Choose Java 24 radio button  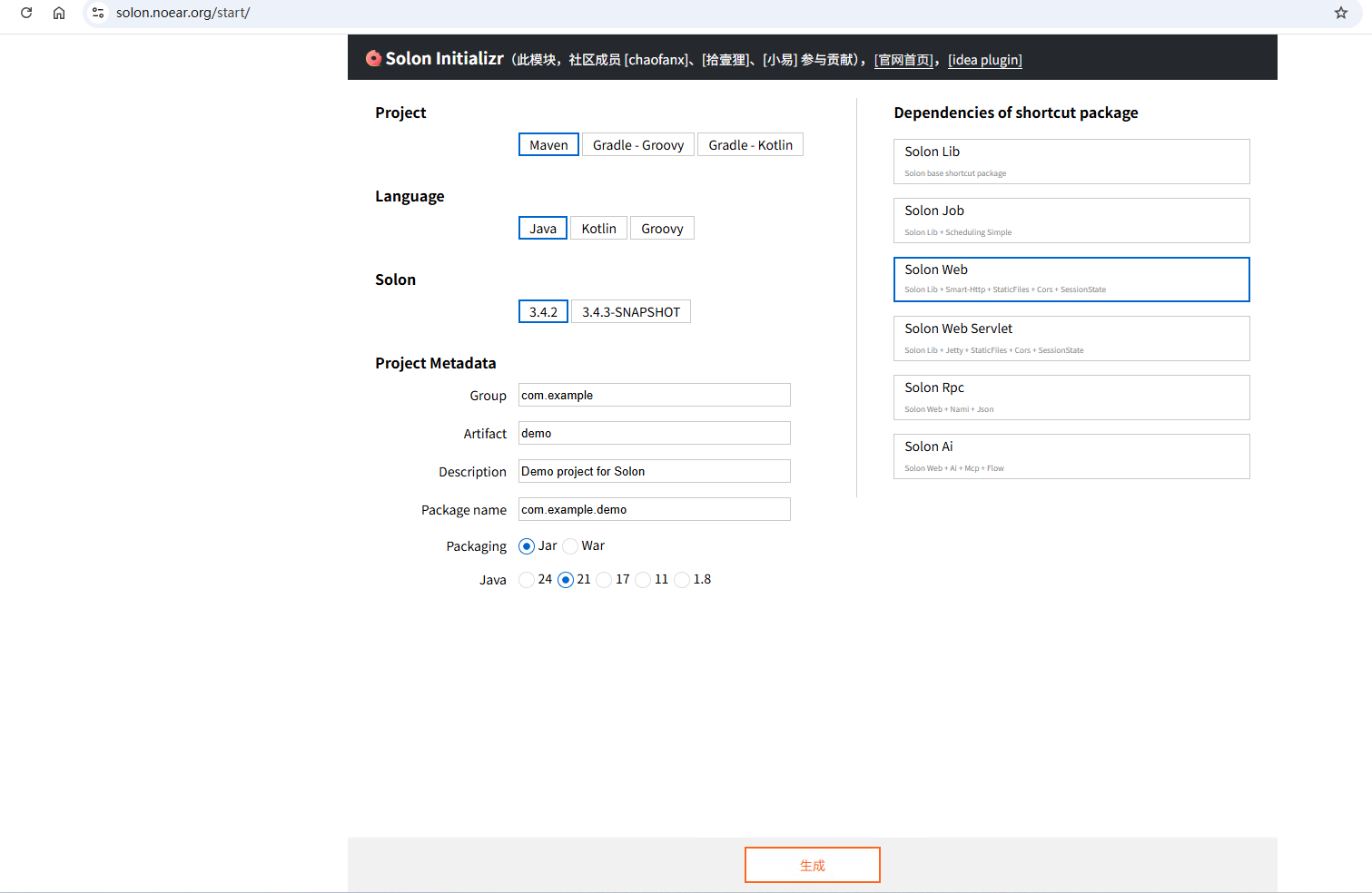527,580
